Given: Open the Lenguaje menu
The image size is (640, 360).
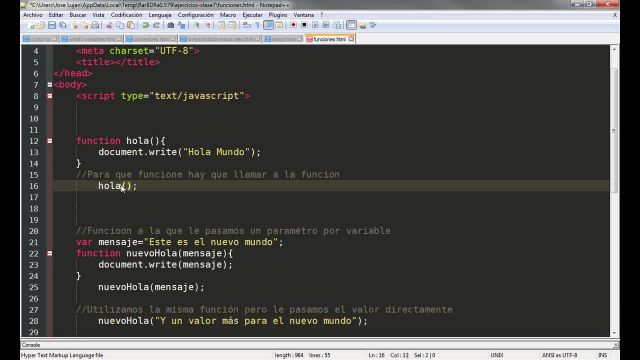Looking at the screenshot, I should pos(160,15).
